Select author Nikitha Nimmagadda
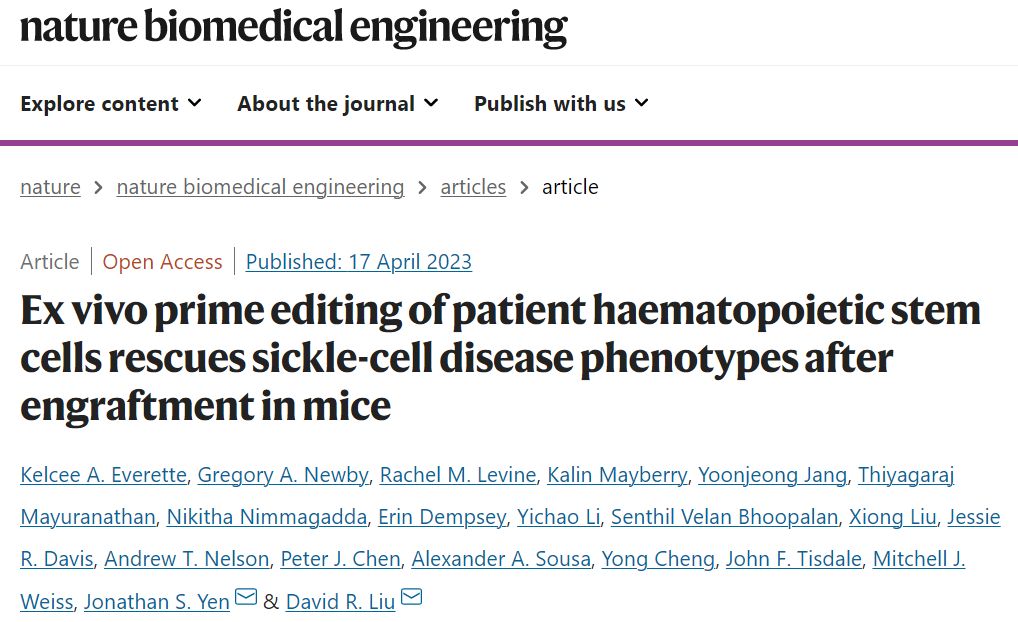This screenshot has height=622, width=1018. coord(267,517)
